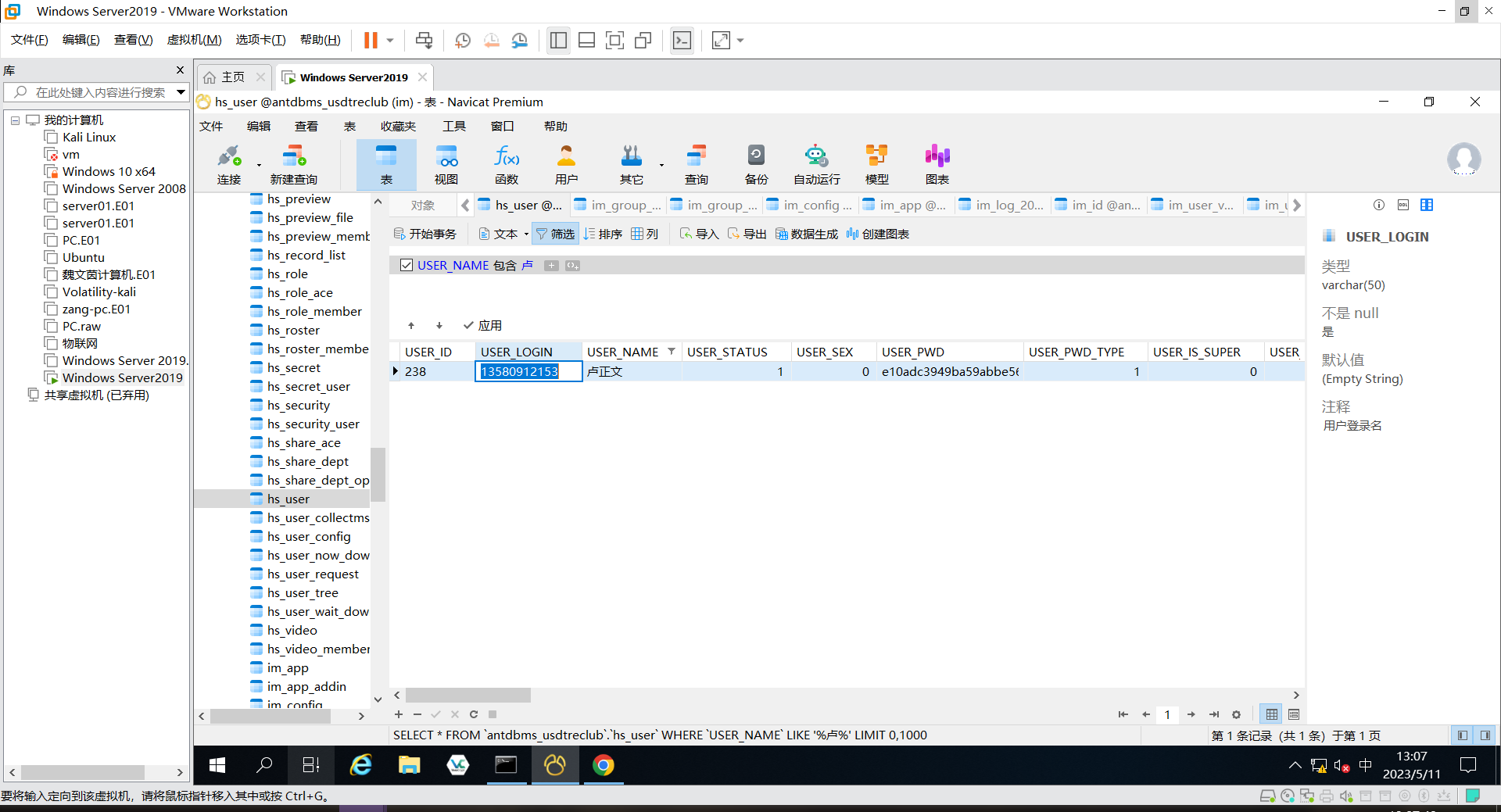
Task: Click VMware enter full screen icon
Action: tap(614, 40)
